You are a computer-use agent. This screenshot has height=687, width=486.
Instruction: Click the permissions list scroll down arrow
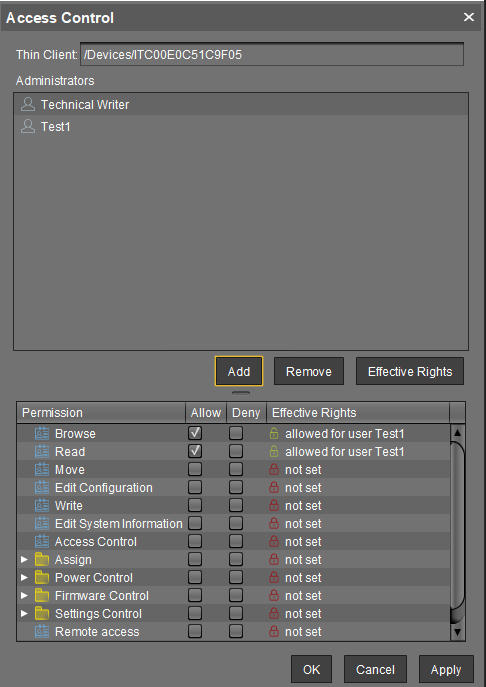pos(458,632)
